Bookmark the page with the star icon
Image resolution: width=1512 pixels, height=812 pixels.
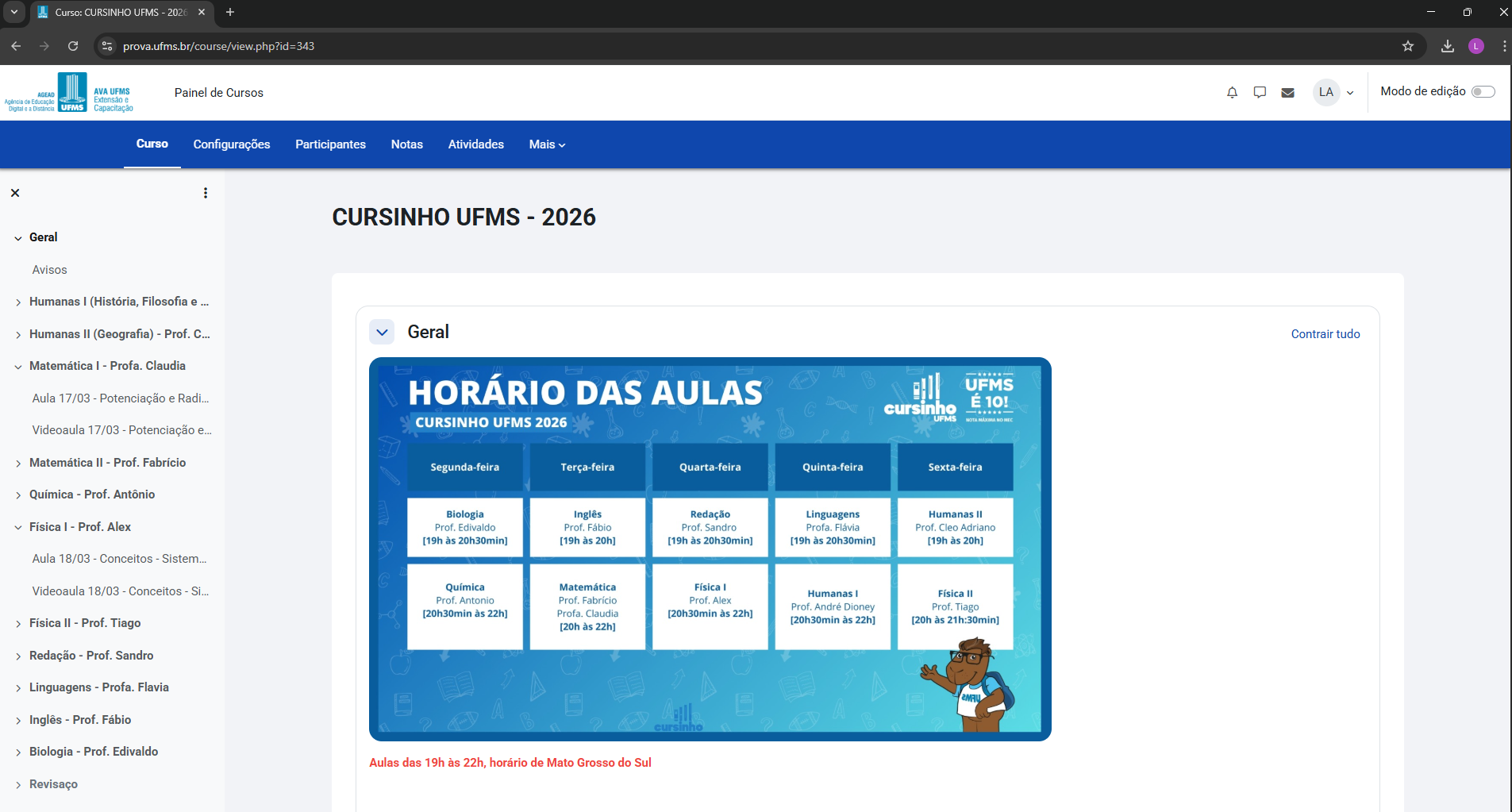pos(1409,46)
